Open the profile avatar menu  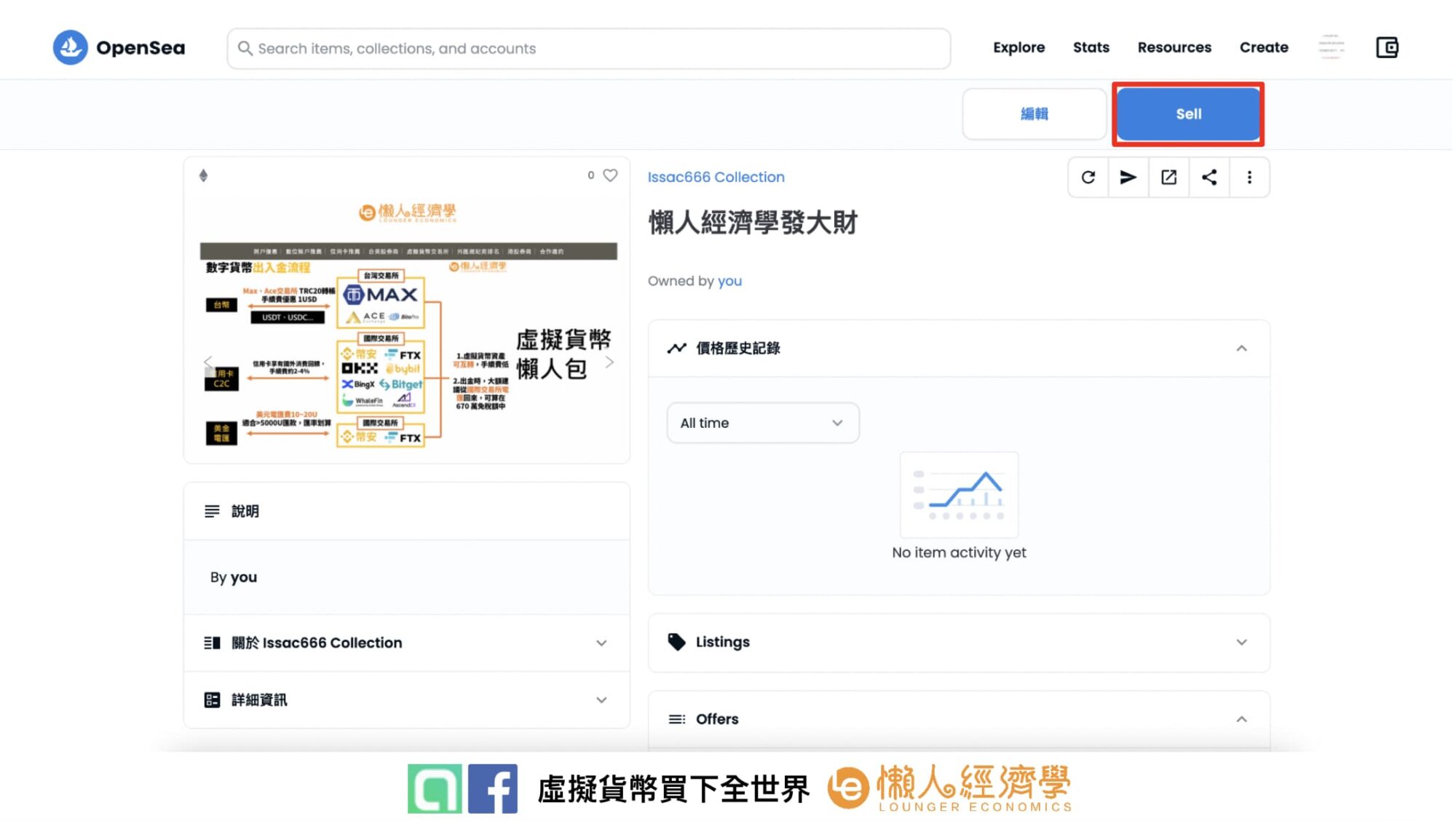coord(1332,47)
